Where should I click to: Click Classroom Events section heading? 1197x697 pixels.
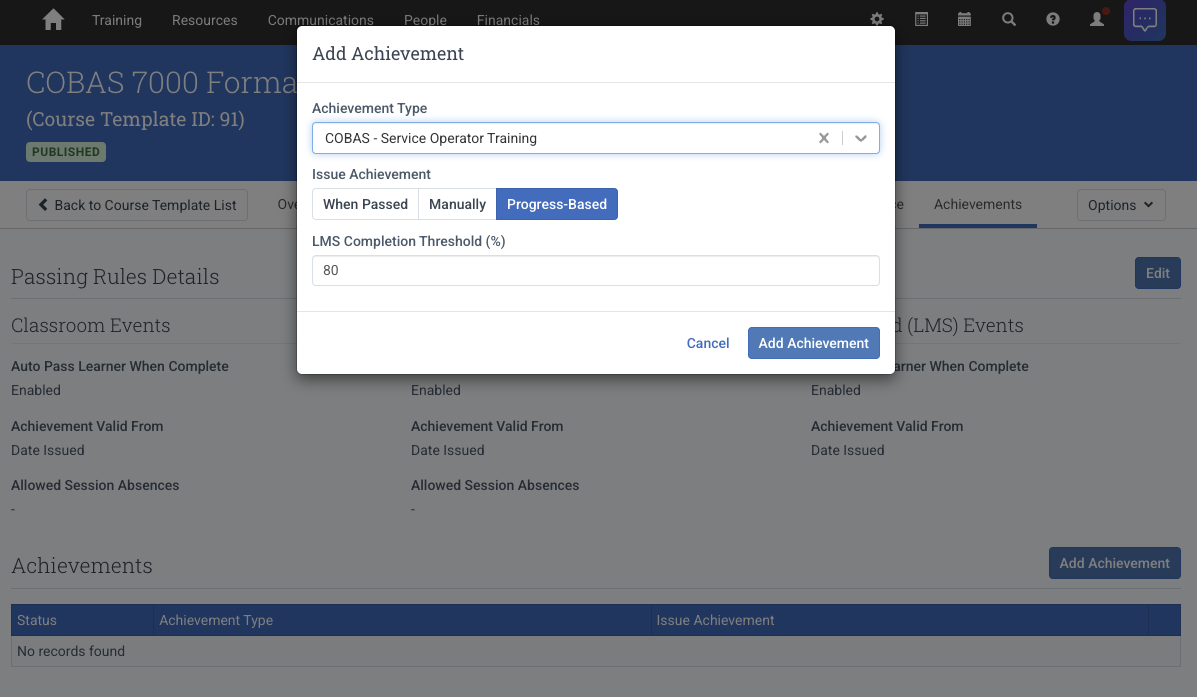pos(91,325)
